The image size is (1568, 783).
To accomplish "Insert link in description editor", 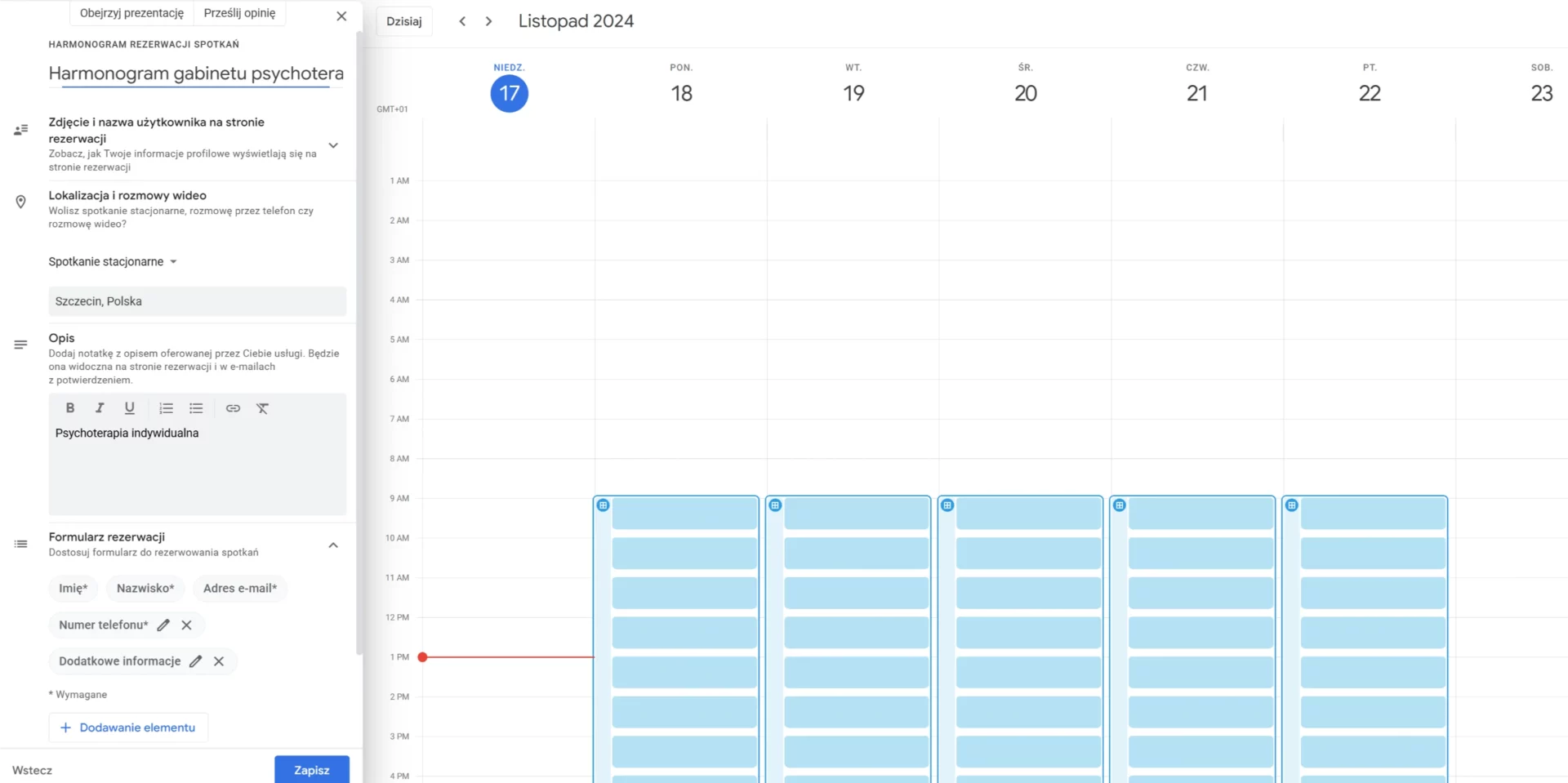I will pos(233,408).
